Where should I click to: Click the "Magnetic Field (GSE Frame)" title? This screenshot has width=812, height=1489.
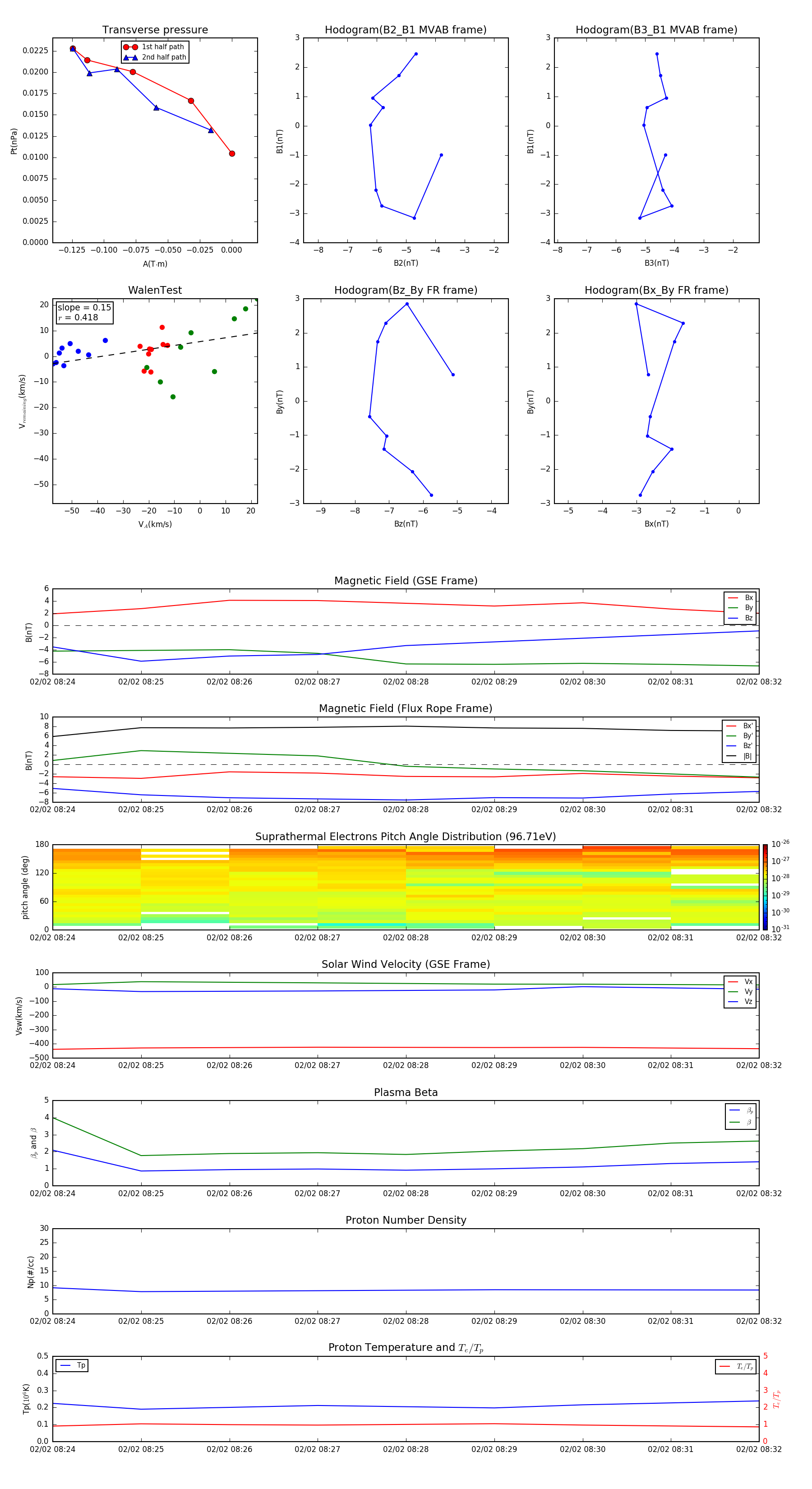(x=406, y=581)
